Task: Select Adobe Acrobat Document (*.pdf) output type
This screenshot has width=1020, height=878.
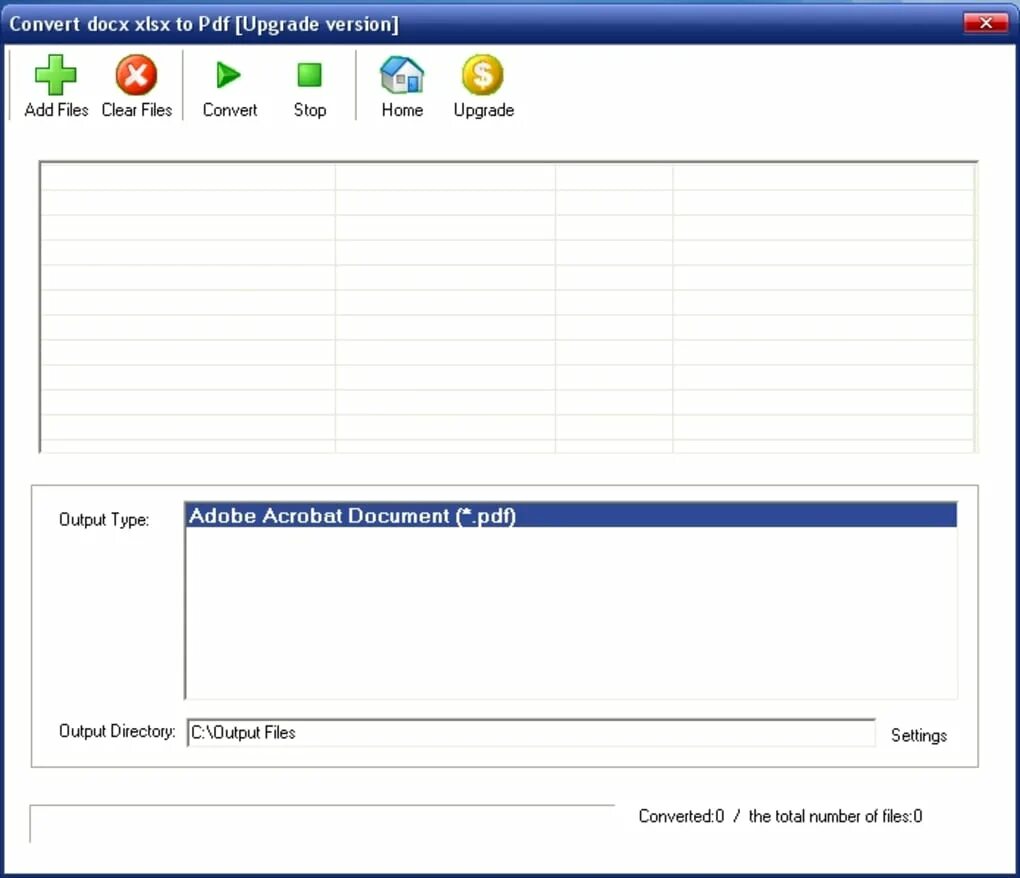Action: pos(571,516)
